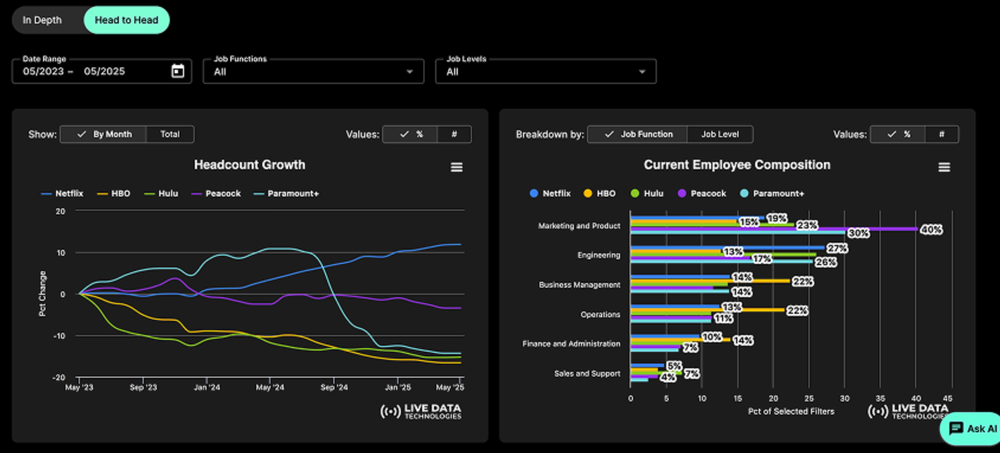Viewport: 1000px width, 453px height.
Task: Toggle HBO series in Employee Composition legend
Action: coord(600,193)
